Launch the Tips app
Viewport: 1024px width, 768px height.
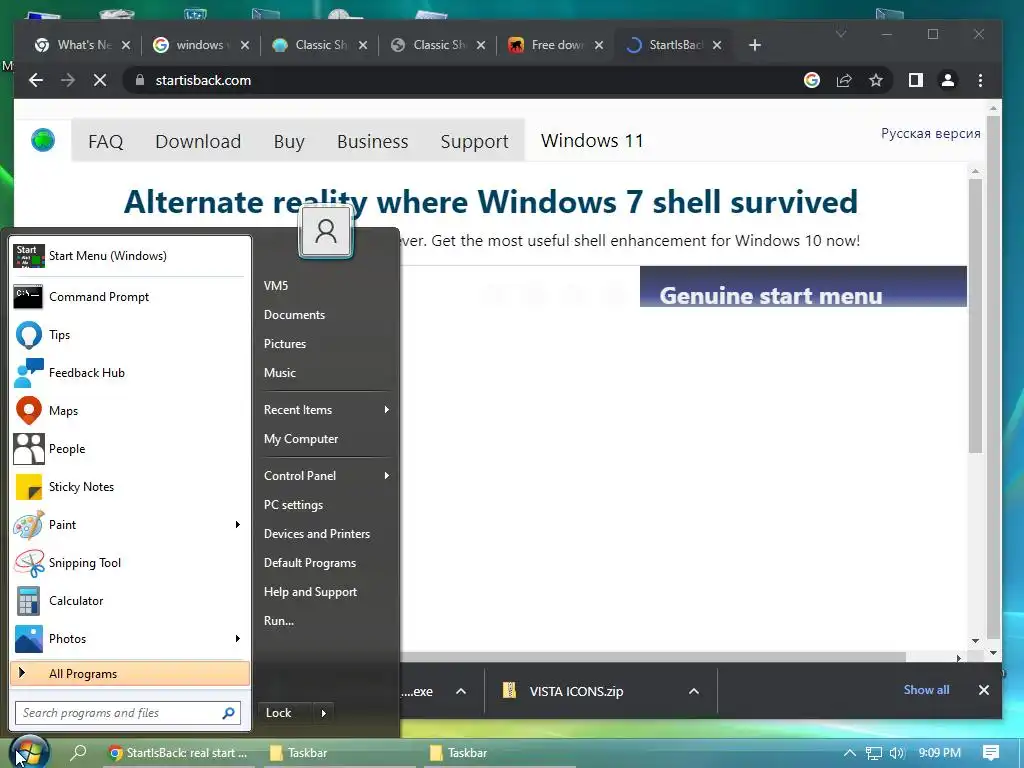point(129,334)
